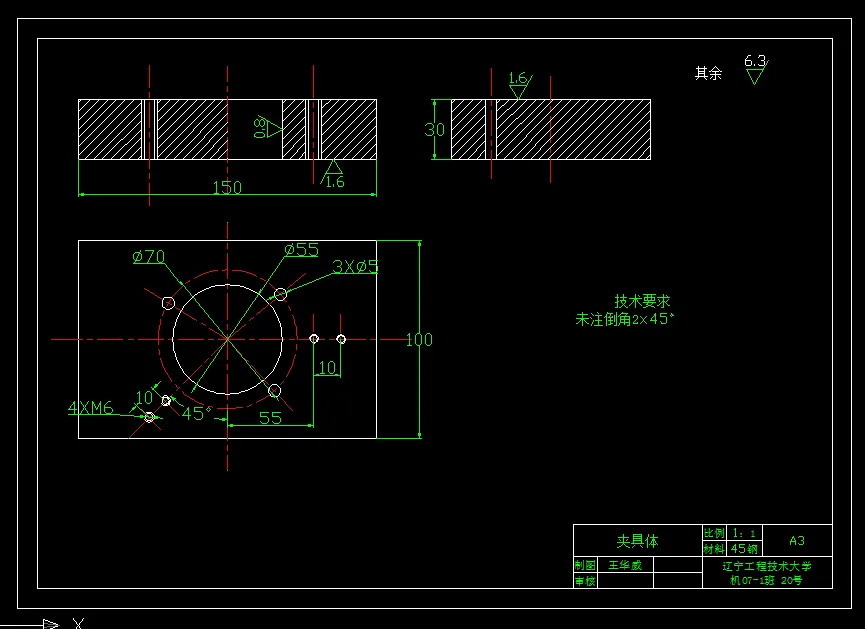
Task: Click the 45° angle dimension text
Action: pyautogui.click(x=197, y=413)
